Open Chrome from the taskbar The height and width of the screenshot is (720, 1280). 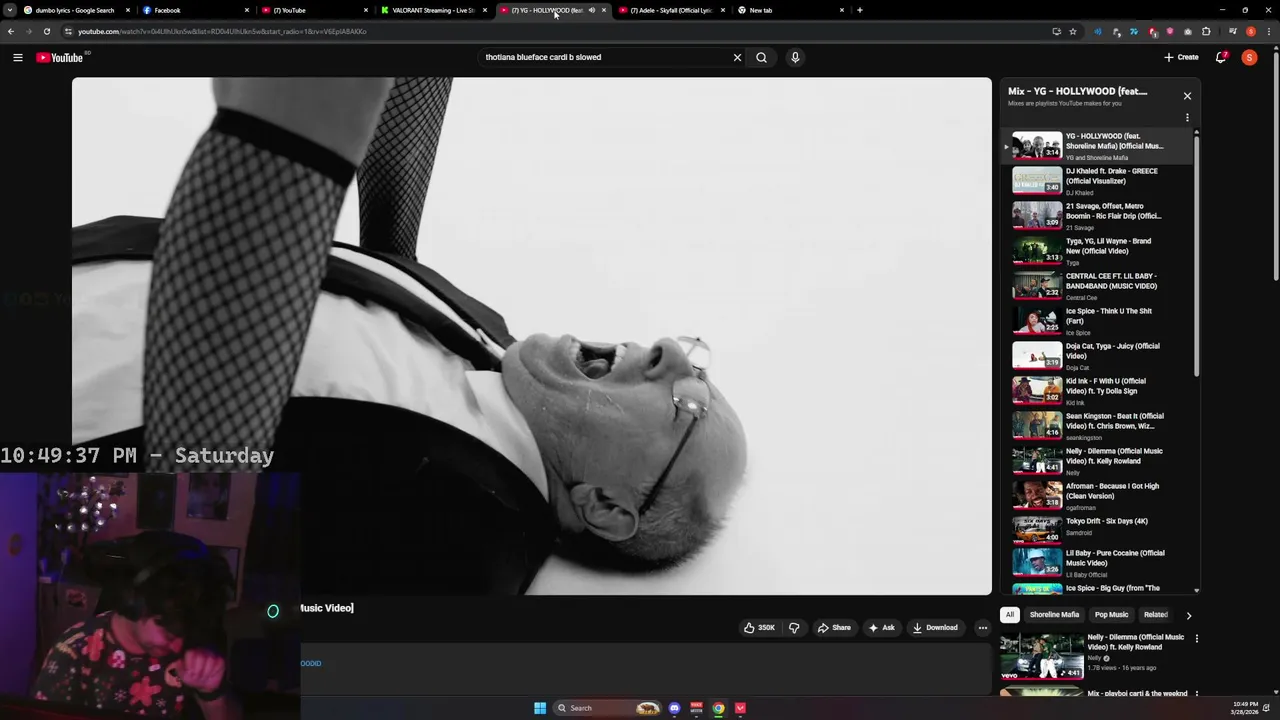(x=718, y=708)
